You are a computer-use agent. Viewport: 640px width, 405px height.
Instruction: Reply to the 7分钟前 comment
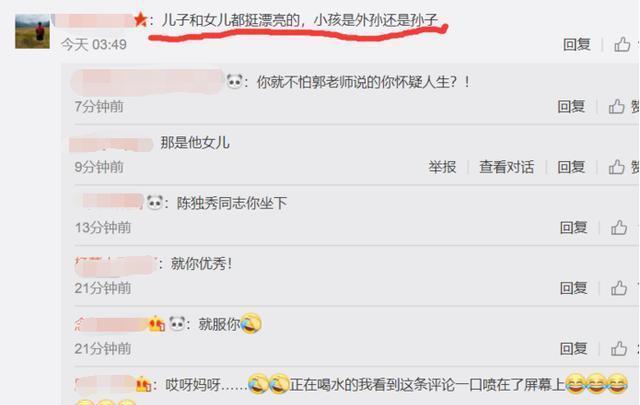pyautogui.click(x=571, y=107)
